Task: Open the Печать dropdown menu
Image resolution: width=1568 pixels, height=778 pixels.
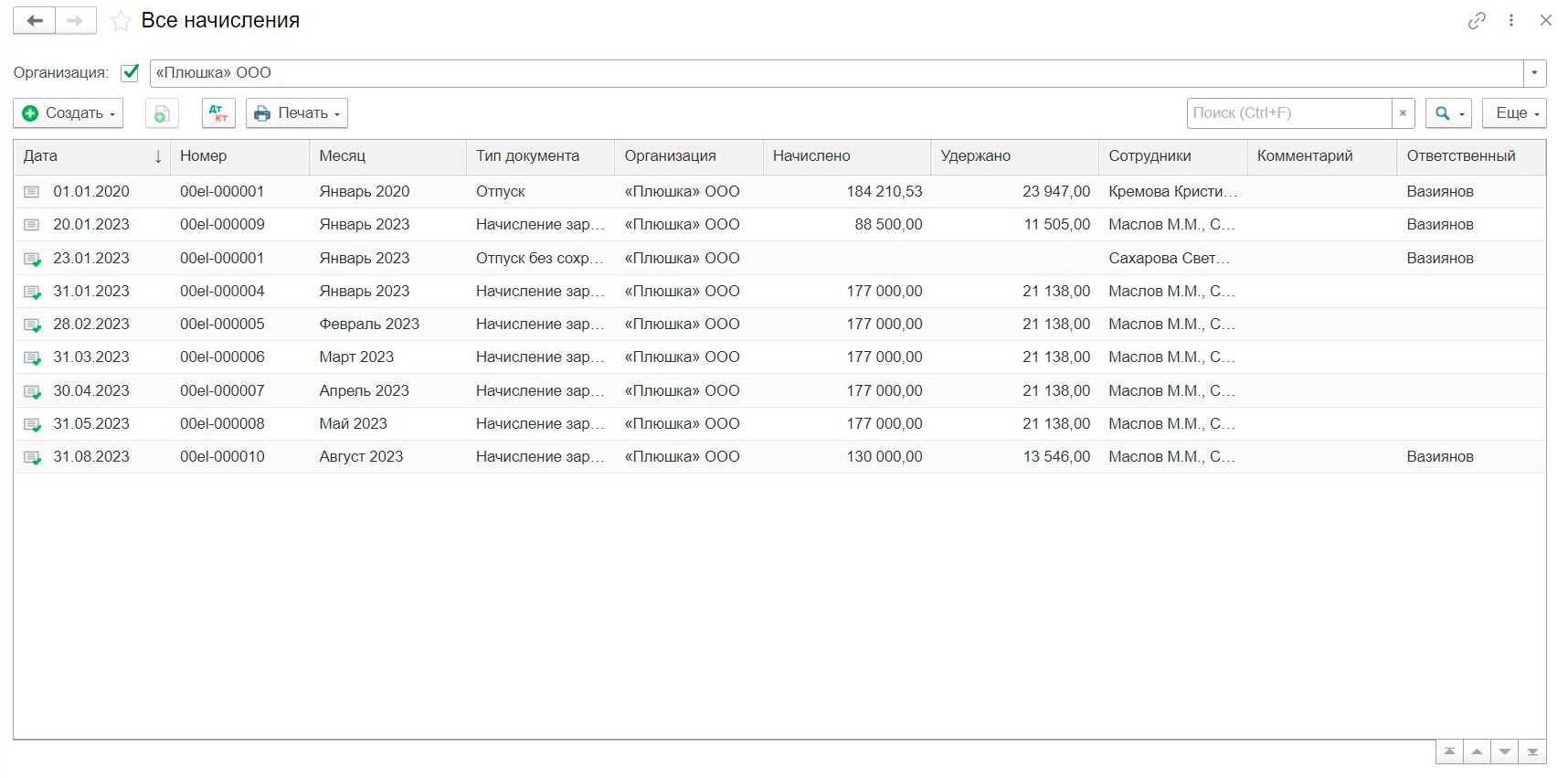Action: 297,113
